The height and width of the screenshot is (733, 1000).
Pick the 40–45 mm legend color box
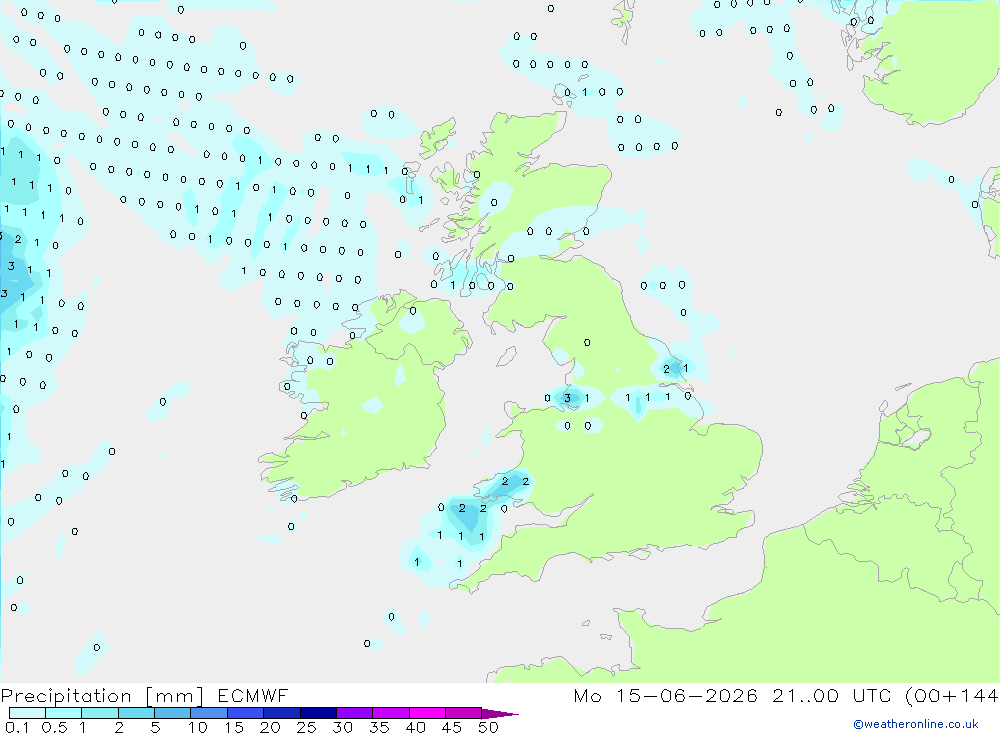427,713
